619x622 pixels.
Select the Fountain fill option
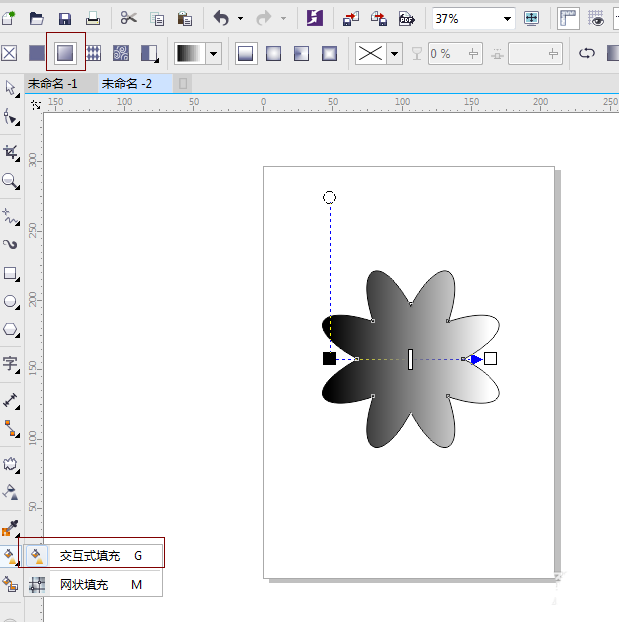click(x=65, y=52)
